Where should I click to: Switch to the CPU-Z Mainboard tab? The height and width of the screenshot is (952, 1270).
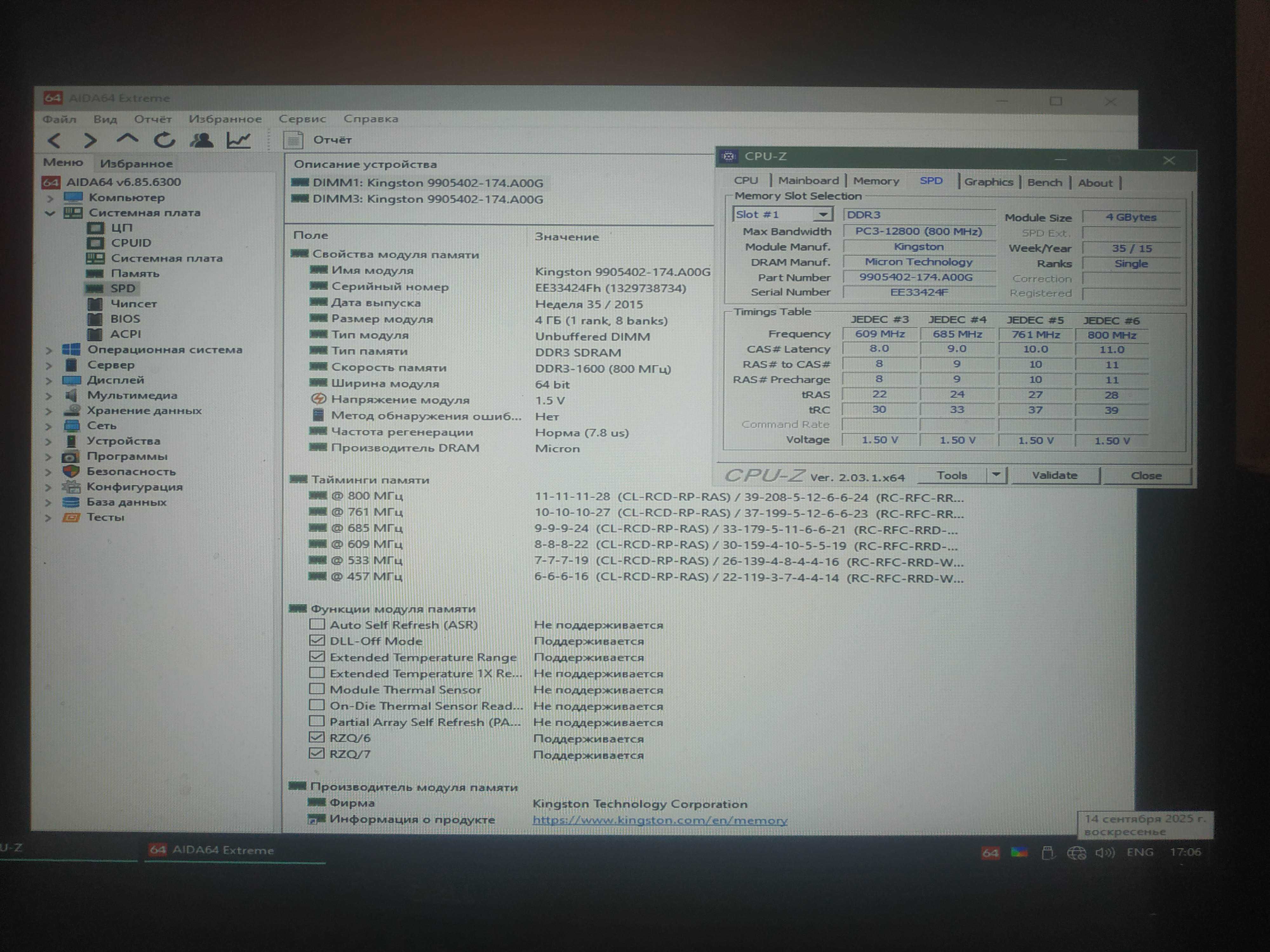pyautogui.click(x=808, y=180)
